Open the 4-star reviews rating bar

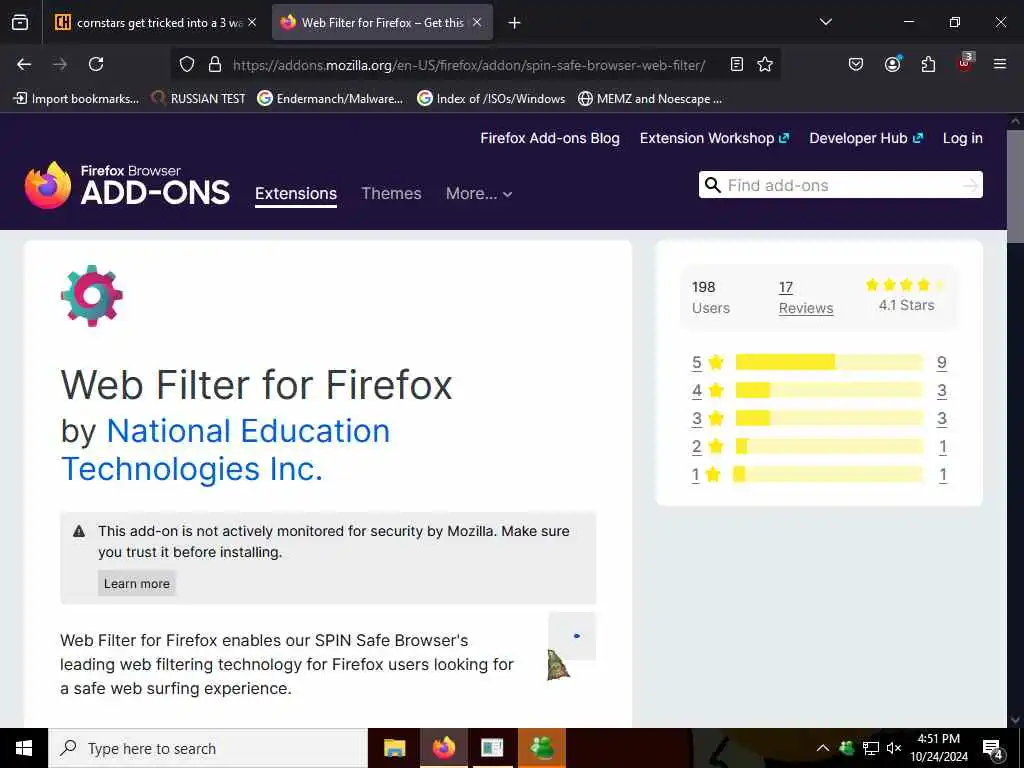point(829,390)
